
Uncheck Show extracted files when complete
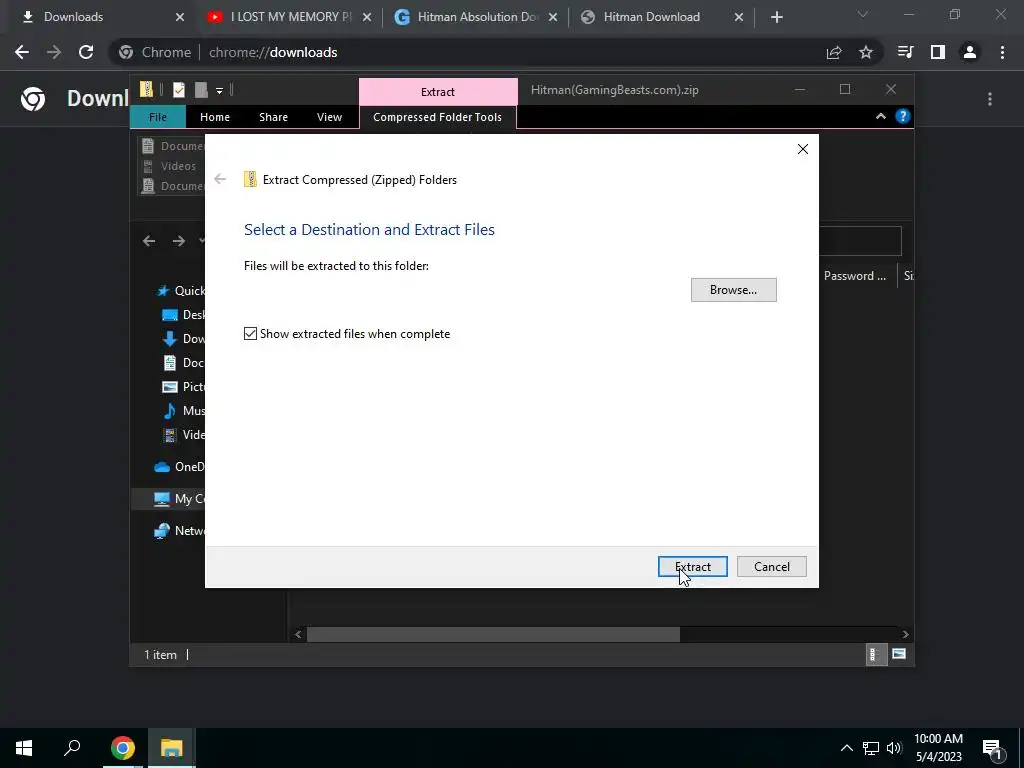tap(250, 334)
